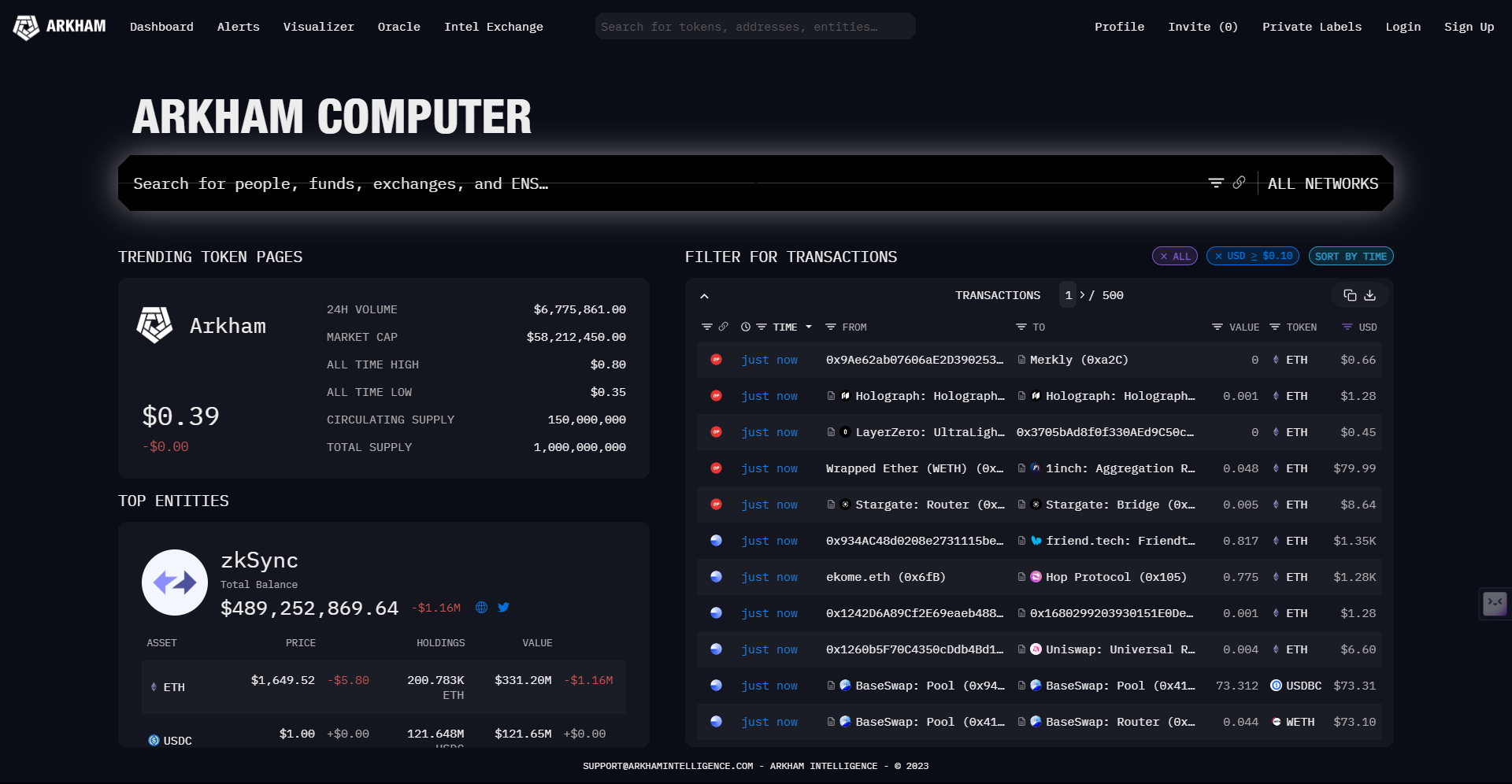Viewport: 1512px width, 784px height.
Task: Open the Visualizer menu item
Action: click(318, 27)
